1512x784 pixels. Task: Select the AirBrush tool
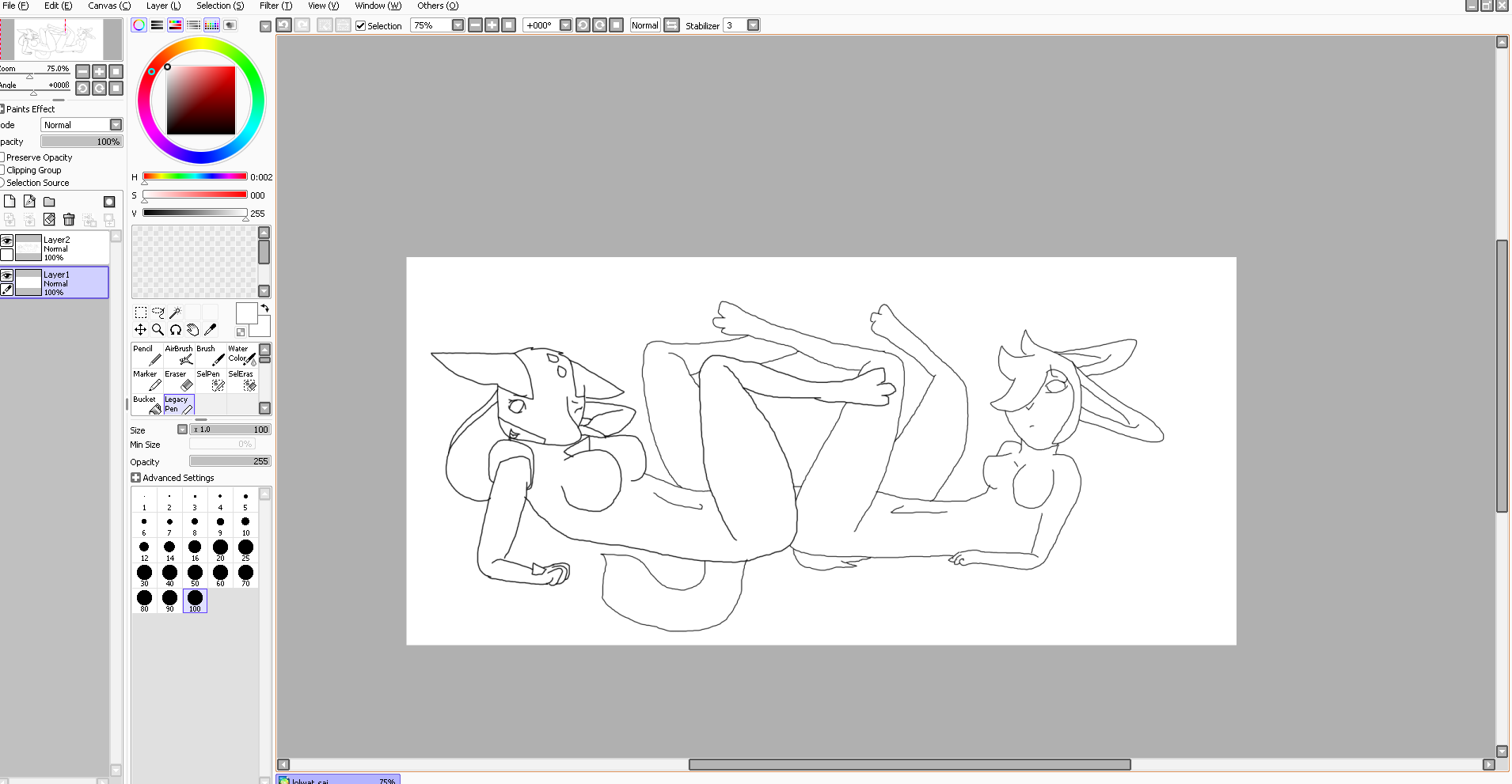click(179, 355)
